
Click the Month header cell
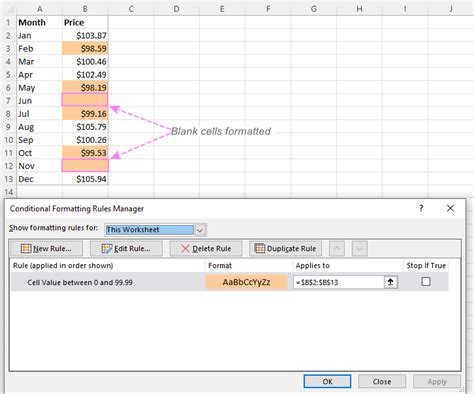coord(39,22)
